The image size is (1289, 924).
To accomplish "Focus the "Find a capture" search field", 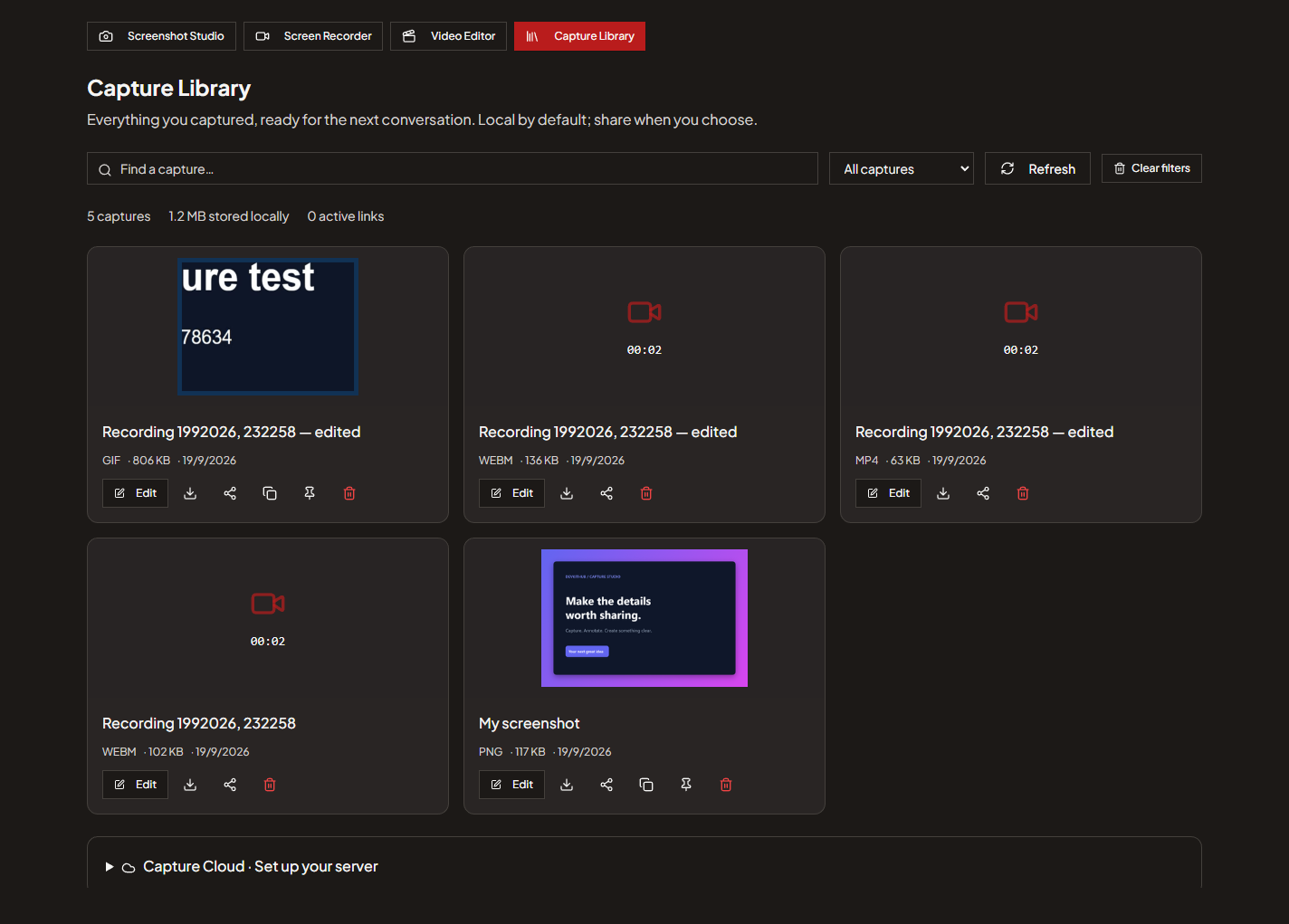I will click(453, 168).
